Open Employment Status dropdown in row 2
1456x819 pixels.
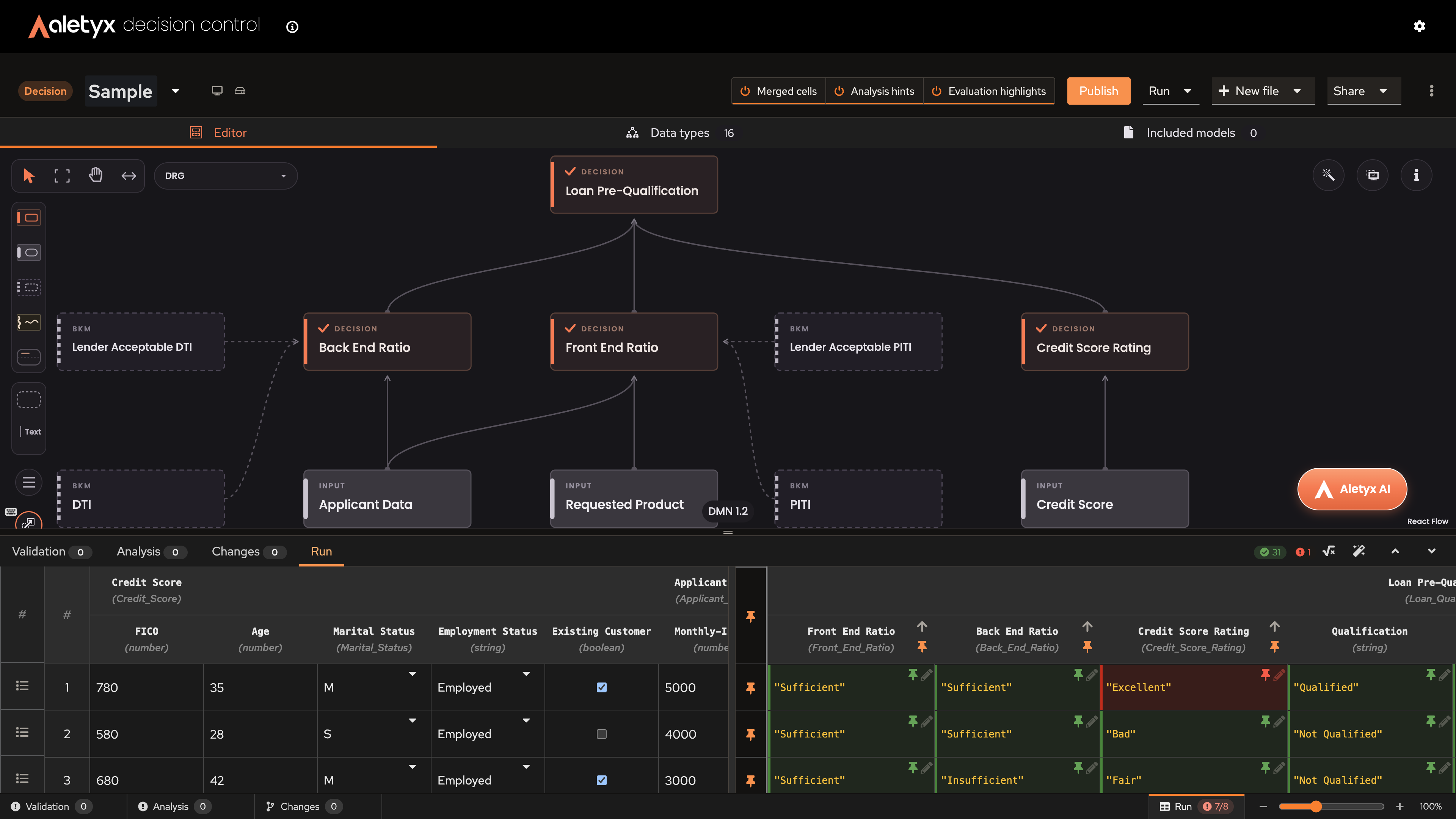[x=526, y=720]
